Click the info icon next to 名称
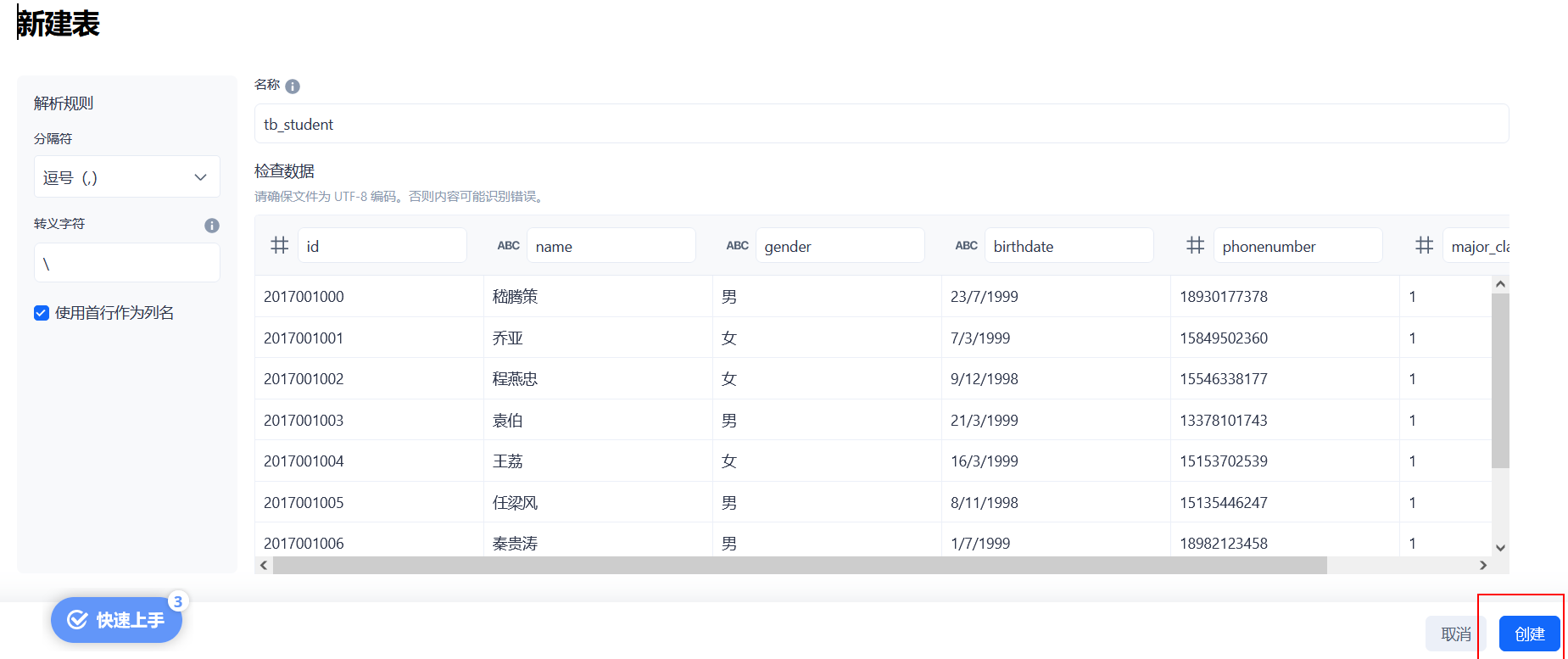Viewport: 1568px width, 659px height. click(x=293, y=87)
